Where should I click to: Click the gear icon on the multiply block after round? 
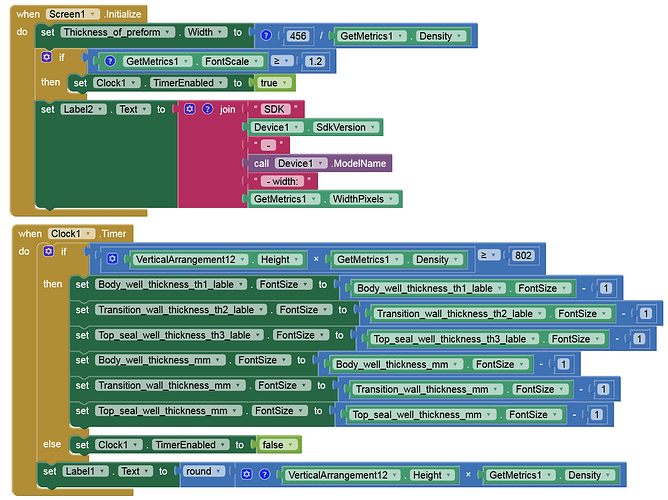(246, 474)
